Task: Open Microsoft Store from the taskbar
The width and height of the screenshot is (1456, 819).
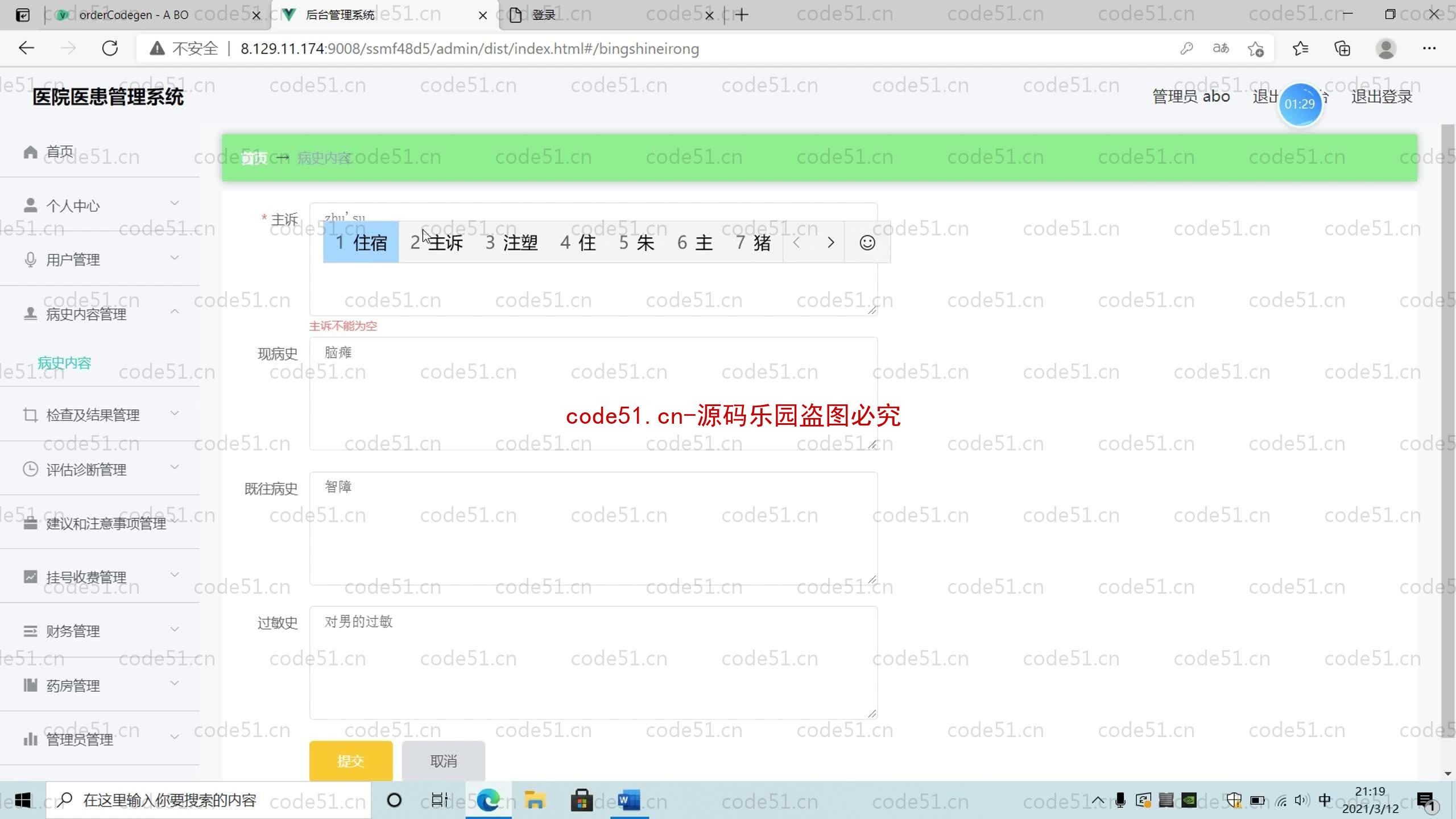Action: [581, 800]
